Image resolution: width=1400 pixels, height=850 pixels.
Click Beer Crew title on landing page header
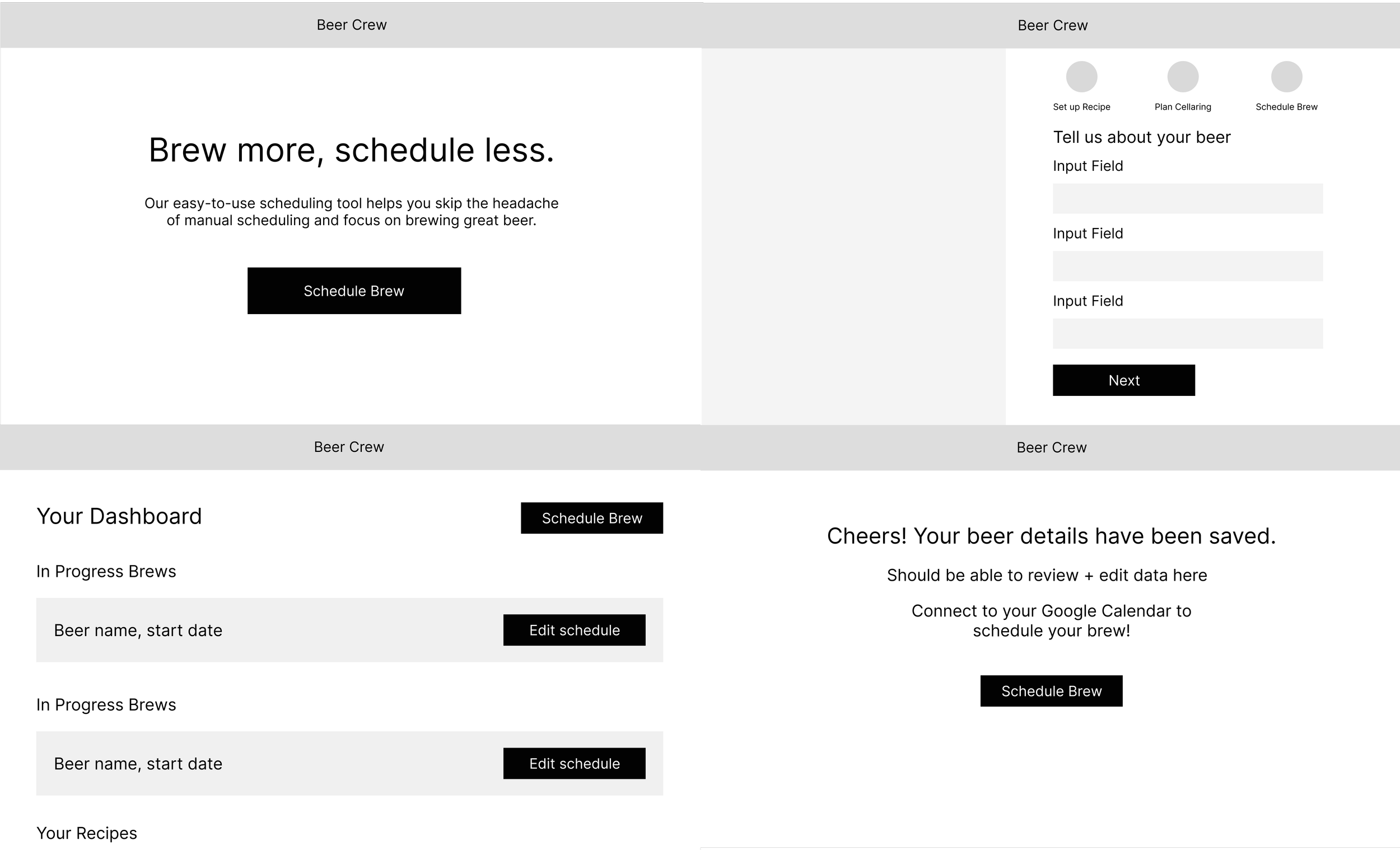[351, 25]
